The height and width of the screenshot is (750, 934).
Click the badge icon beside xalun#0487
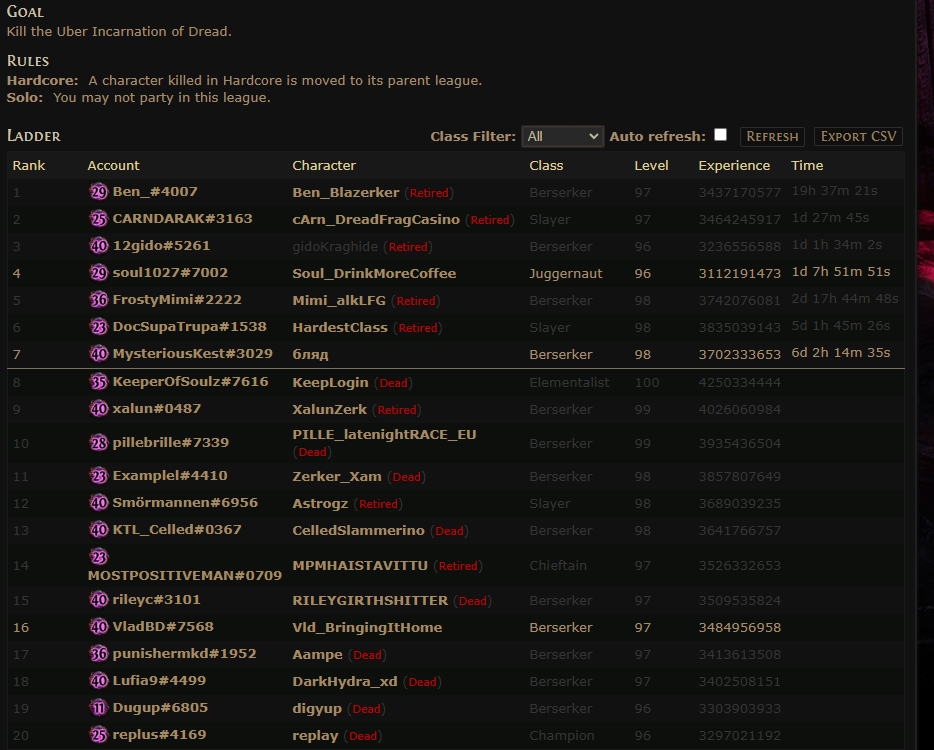pos(98,409)
